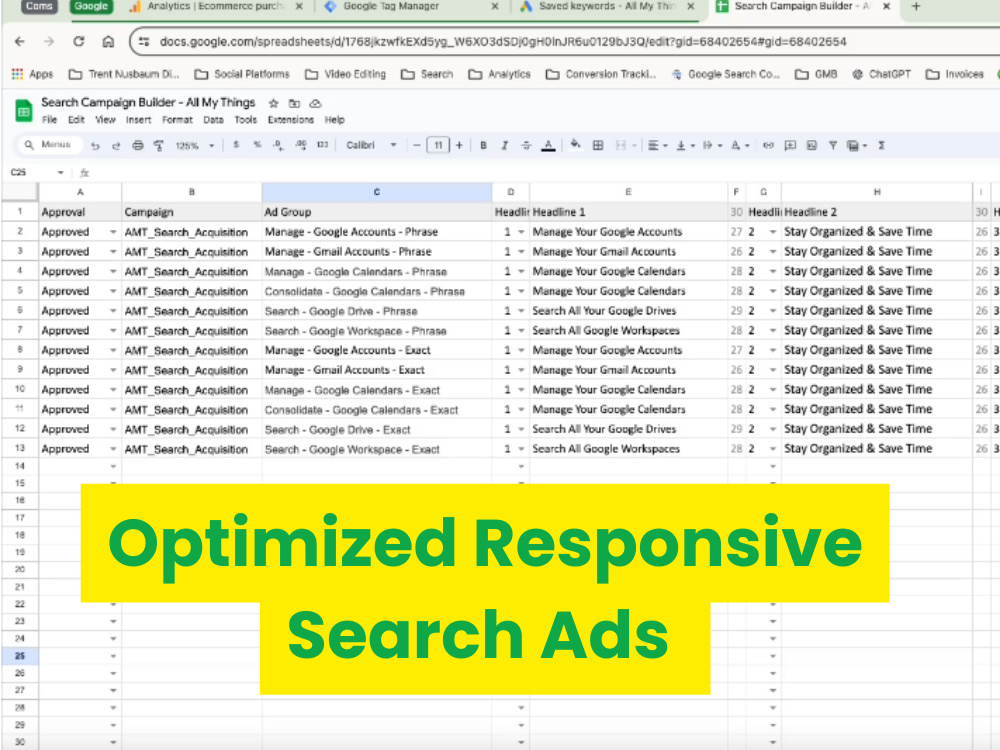Click the Menus search box

tap(49, 145)
